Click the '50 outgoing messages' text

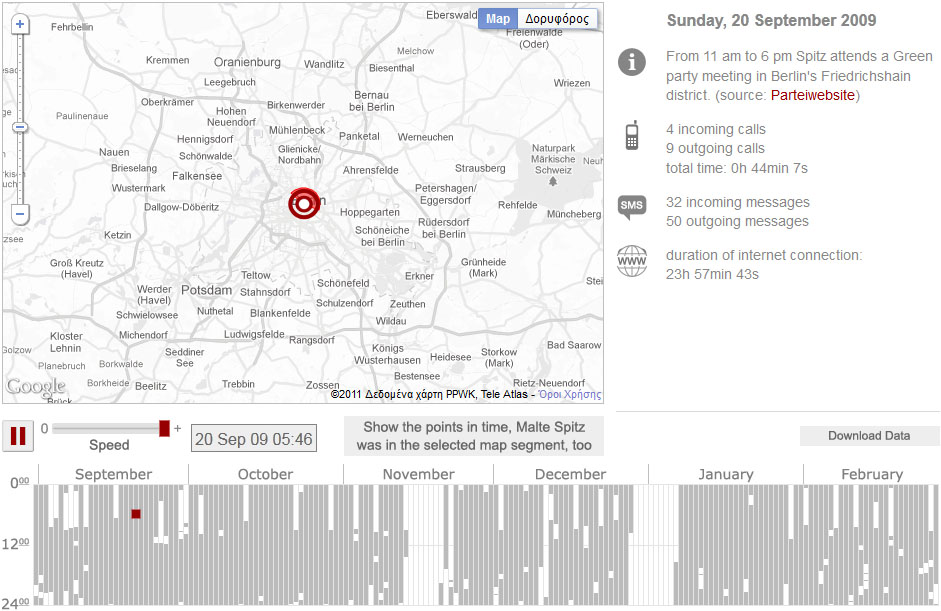coord(737,221)
